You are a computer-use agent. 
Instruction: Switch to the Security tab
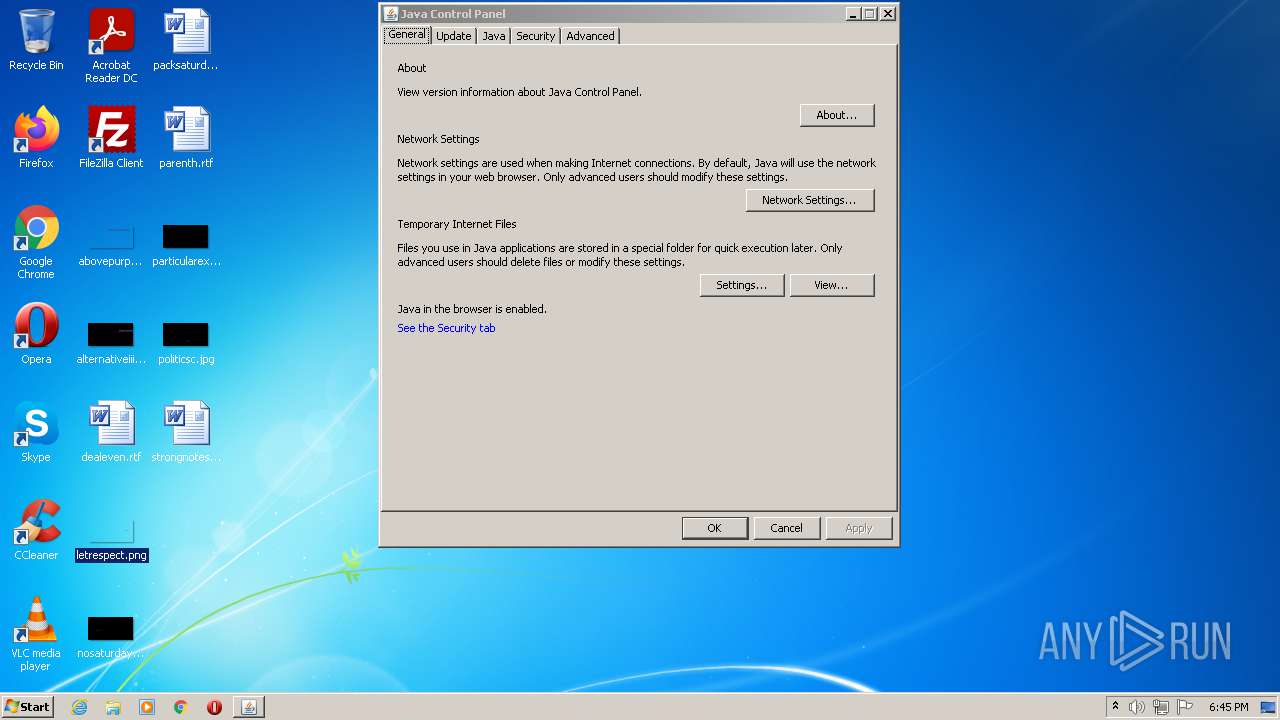[535, 35]
